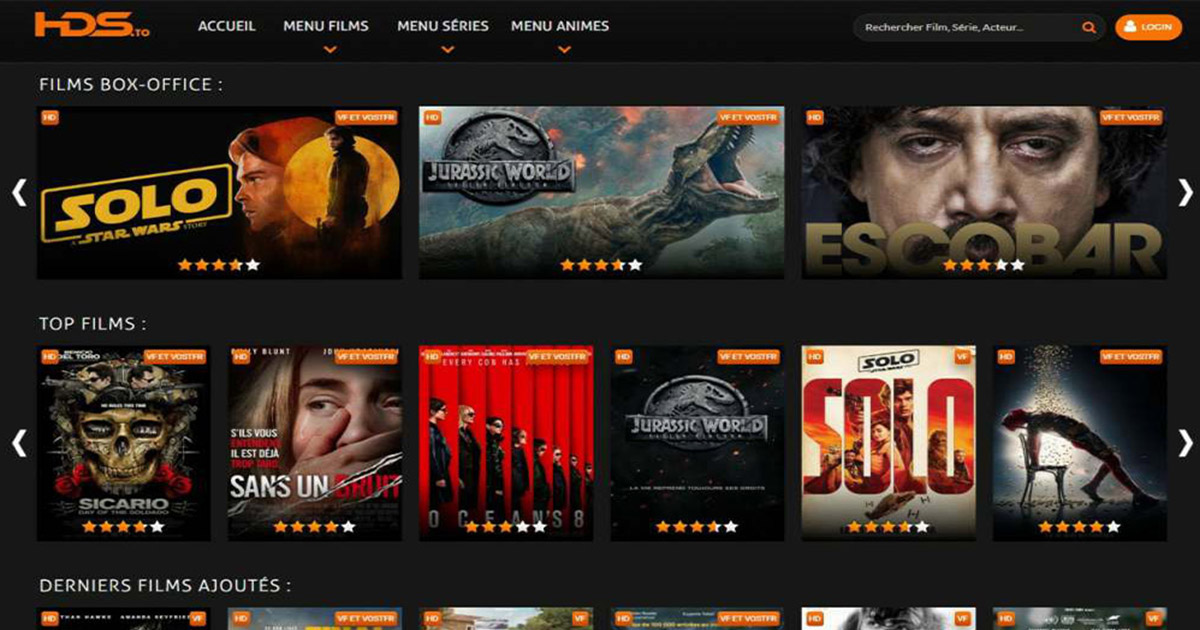Viewport: 1200px width, 630px height.
Task: Select the Ocean's 8 movie poster
Action: (506, 442)
